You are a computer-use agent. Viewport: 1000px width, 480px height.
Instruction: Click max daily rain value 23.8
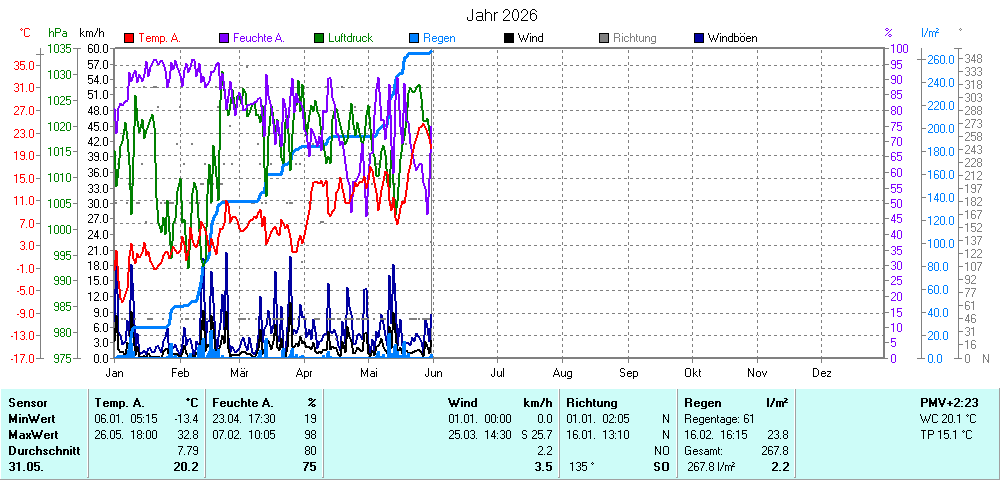778,435
